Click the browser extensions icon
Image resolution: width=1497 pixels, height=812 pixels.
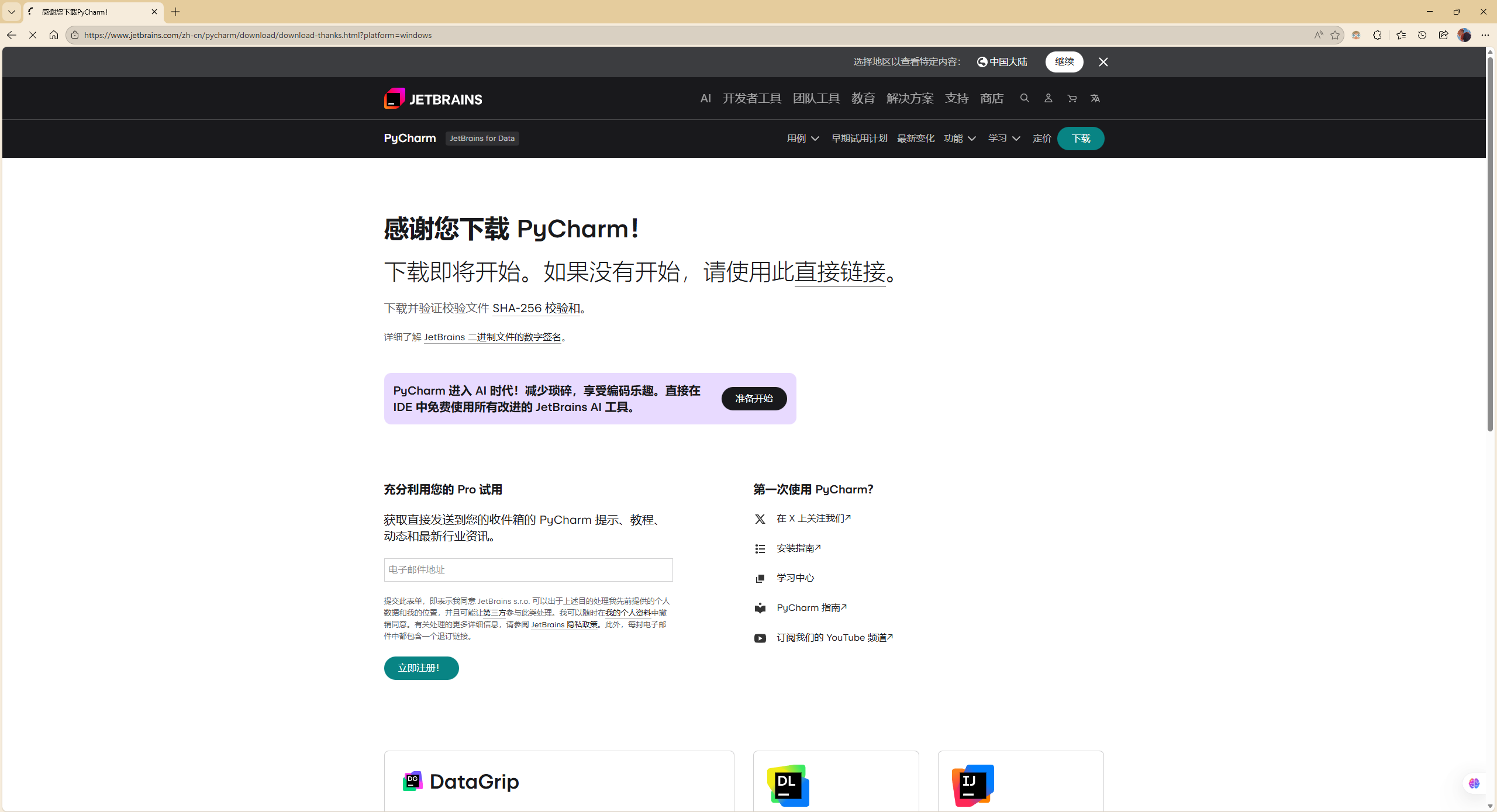click(x=1377, y=35)
